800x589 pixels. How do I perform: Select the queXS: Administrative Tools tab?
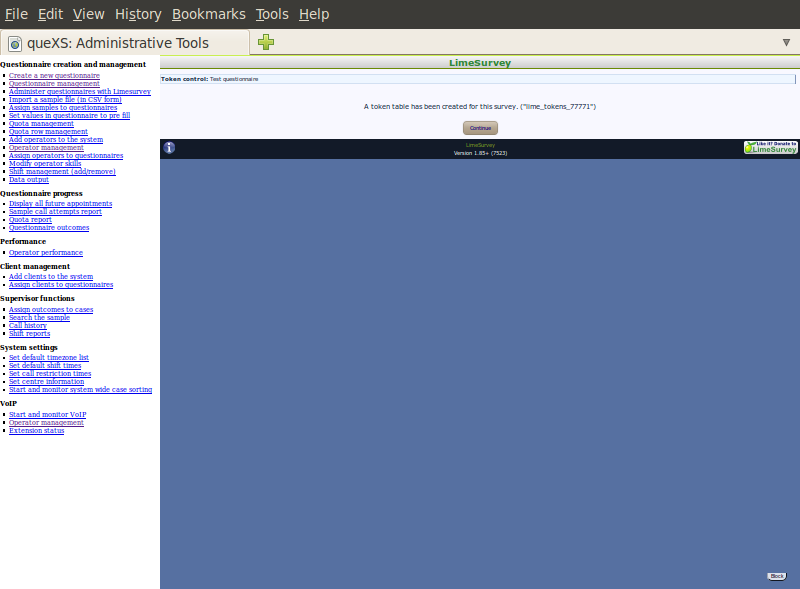click(x=125, y=43)
